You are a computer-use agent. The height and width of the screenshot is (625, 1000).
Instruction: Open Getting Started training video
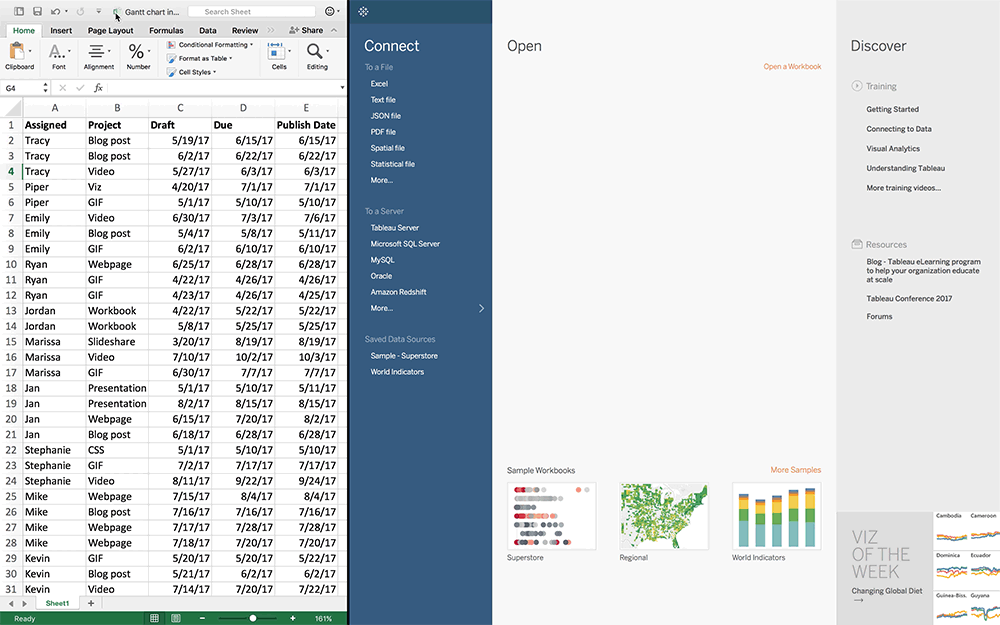(892, 109)
